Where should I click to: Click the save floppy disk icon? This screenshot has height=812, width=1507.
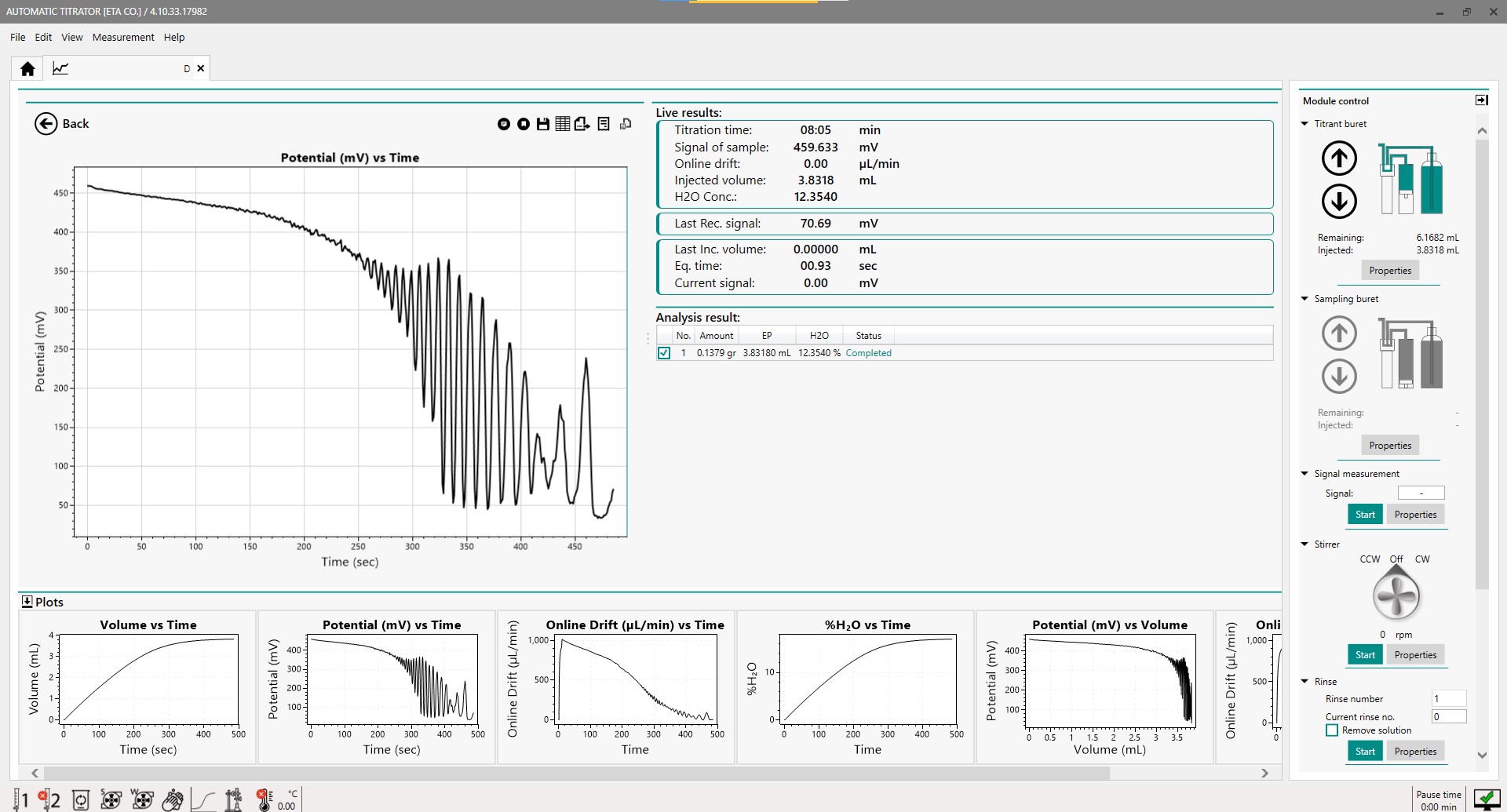542,124
